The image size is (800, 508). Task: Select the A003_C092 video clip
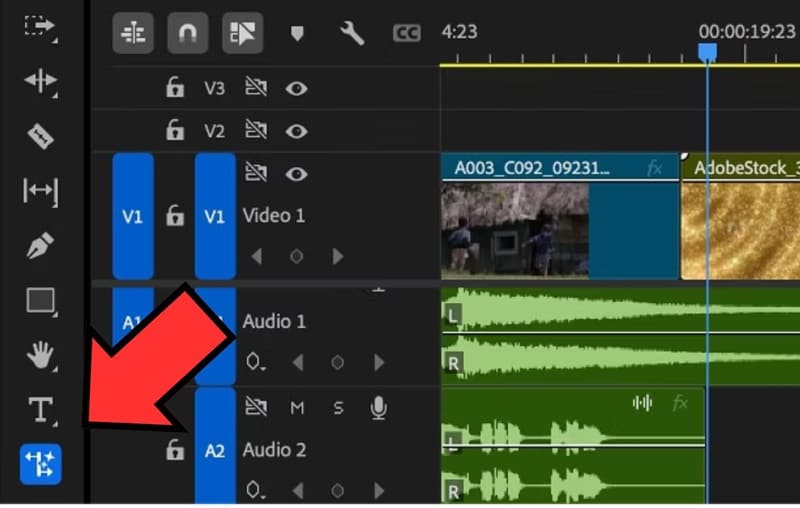point(560,217)
